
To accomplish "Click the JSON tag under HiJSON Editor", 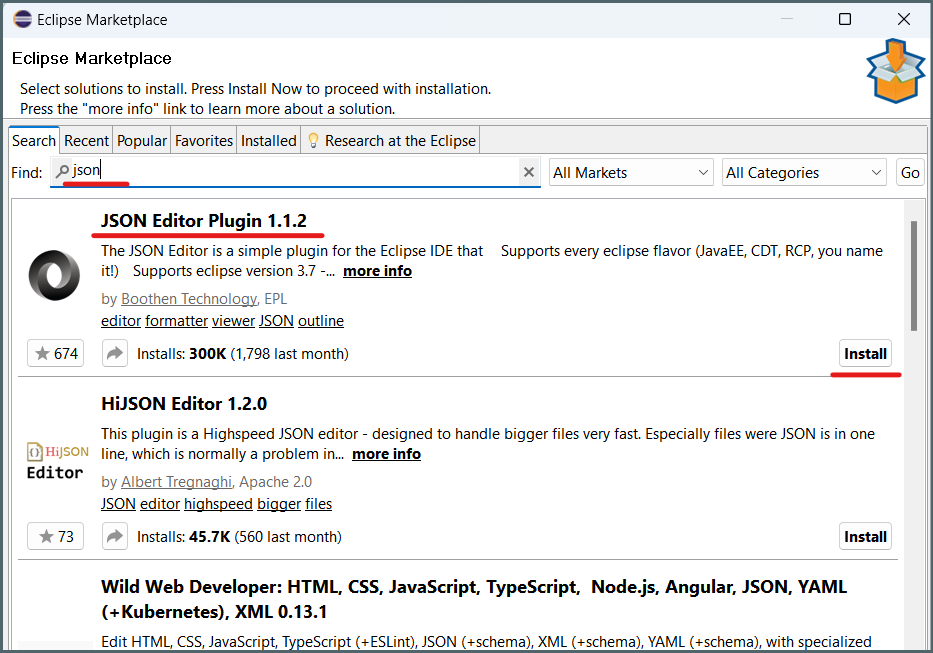I will [x=118, y=504].
